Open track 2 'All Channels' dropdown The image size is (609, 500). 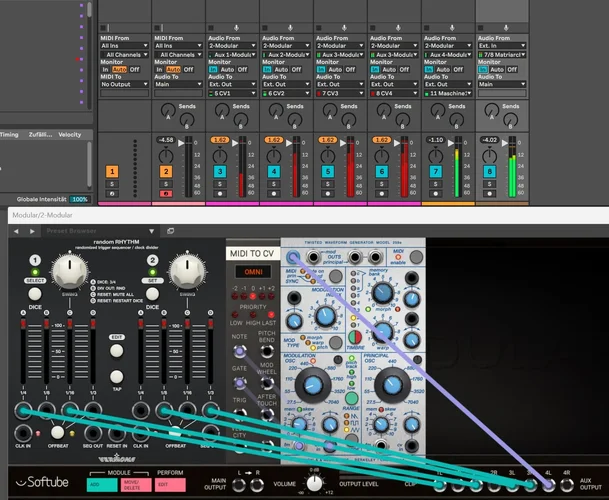click(178, 55)
